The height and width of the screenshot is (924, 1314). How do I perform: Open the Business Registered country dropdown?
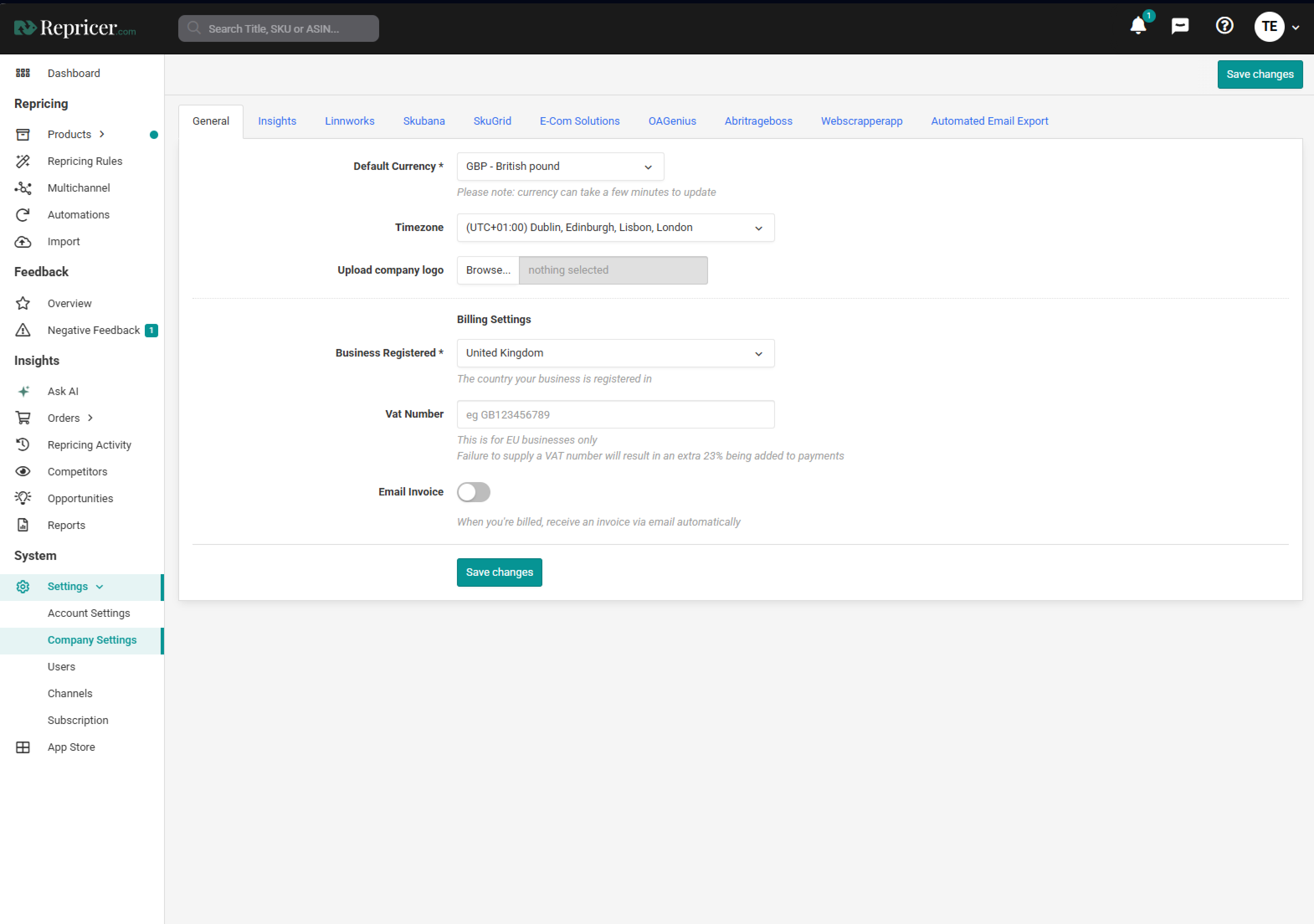(615, 353)
